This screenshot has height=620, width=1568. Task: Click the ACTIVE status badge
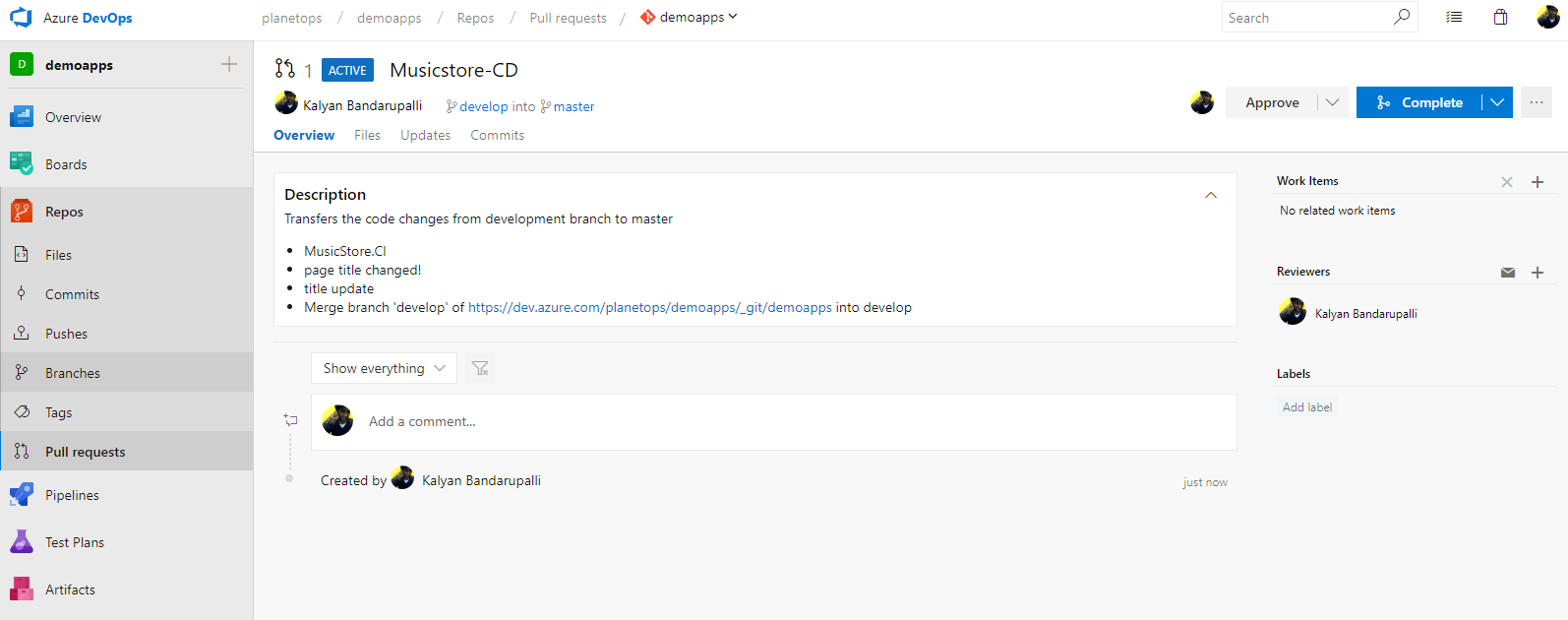pyautogui.click(x=347, y=70)
